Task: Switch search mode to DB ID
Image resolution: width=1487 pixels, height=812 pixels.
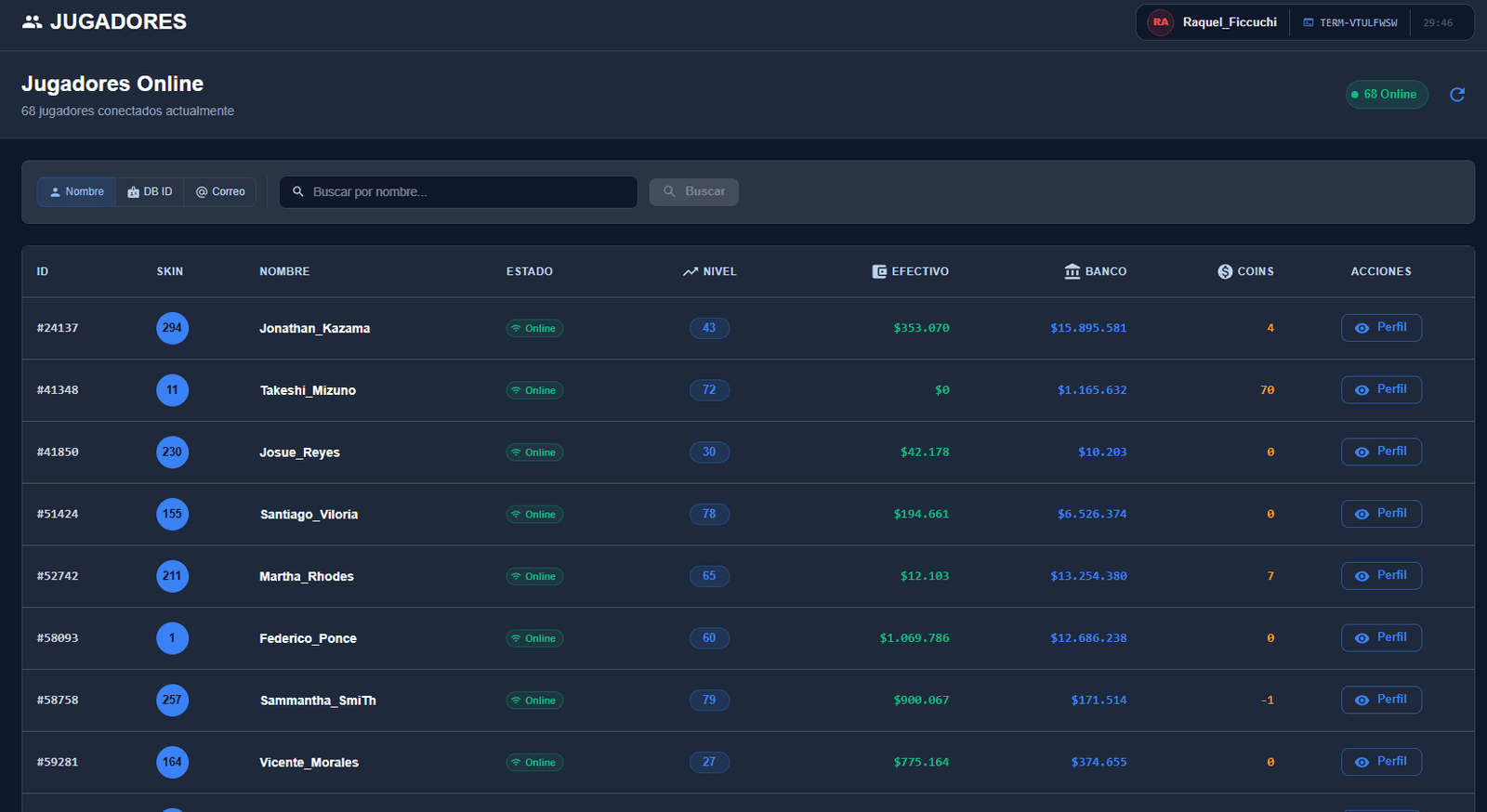Action: (150, 191)
